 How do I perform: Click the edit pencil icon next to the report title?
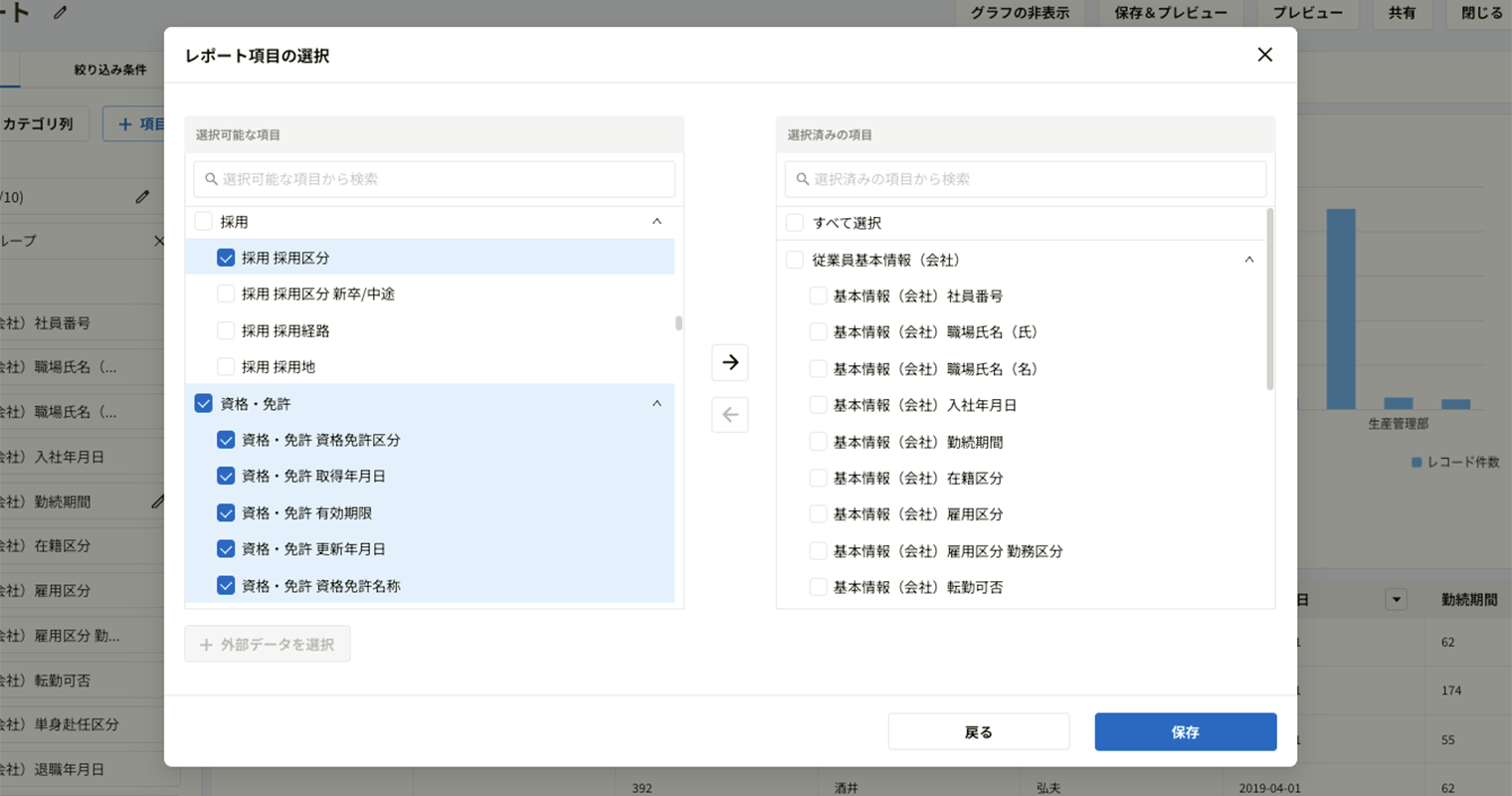(61, 13)
